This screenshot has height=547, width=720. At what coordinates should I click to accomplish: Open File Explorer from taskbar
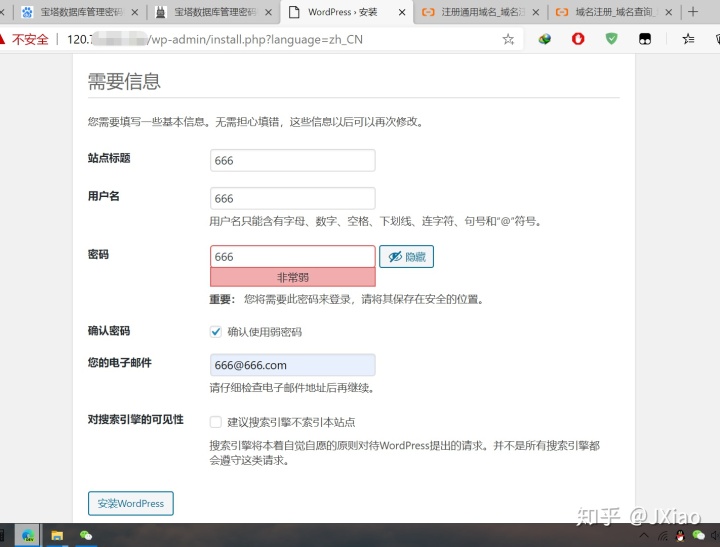[x=57, y=535]
